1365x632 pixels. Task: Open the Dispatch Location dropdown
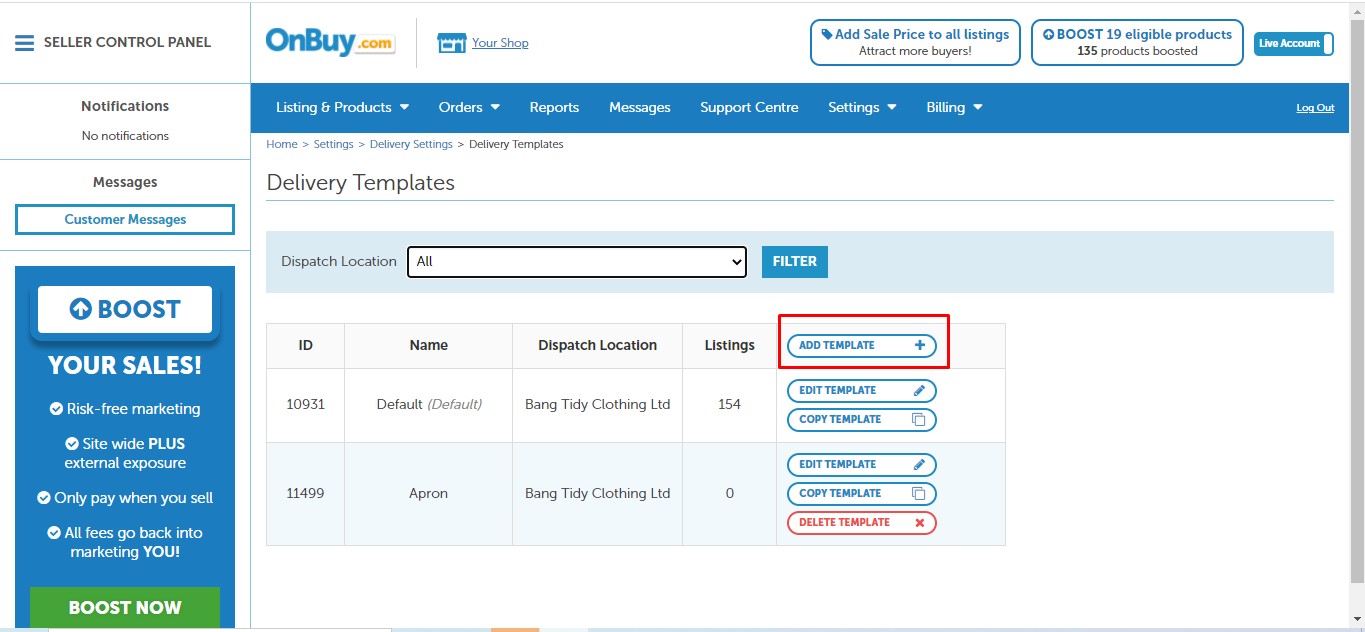click(x=577, y=262)
